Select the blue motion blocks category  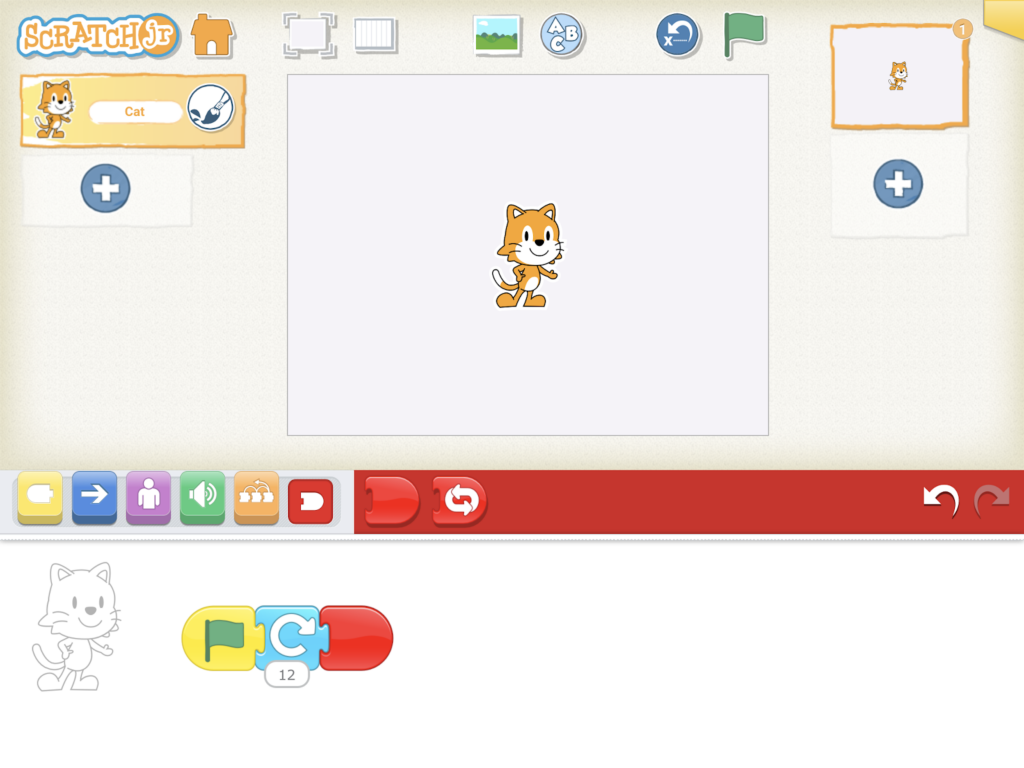pos(94,497)
